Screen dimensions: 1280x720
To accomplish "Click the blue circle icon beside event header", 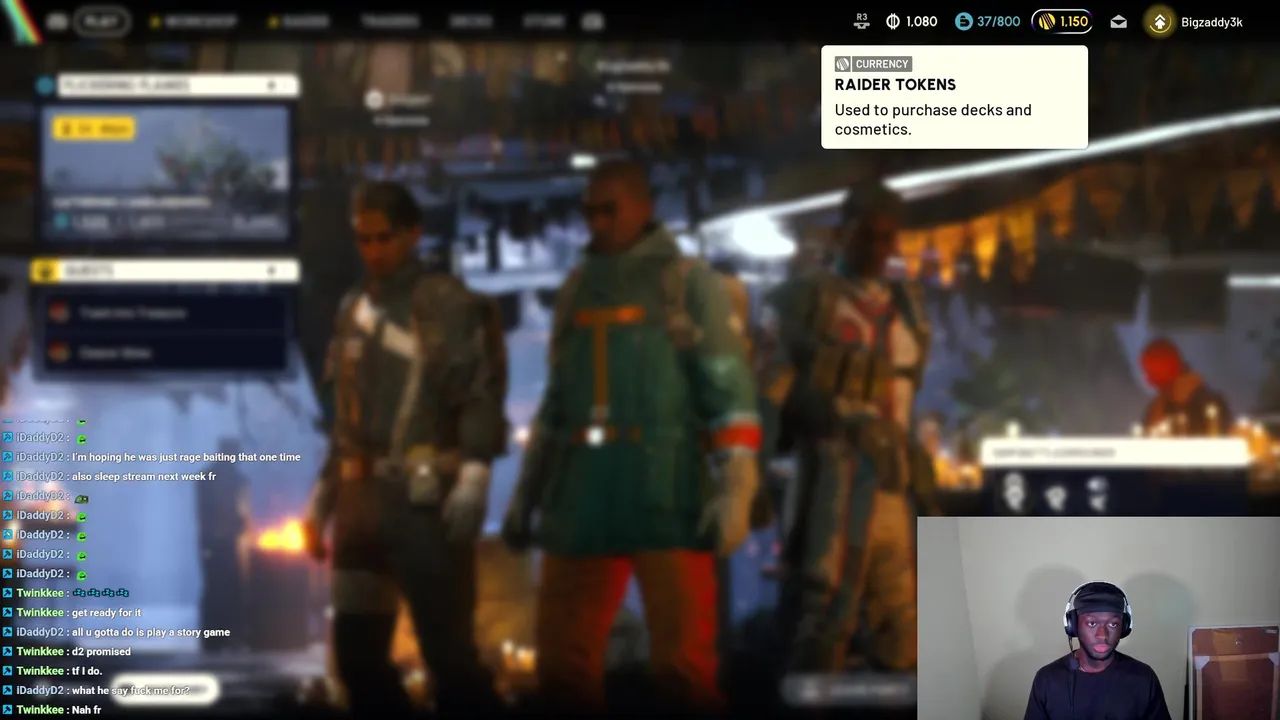I will [x=45, y=86].
